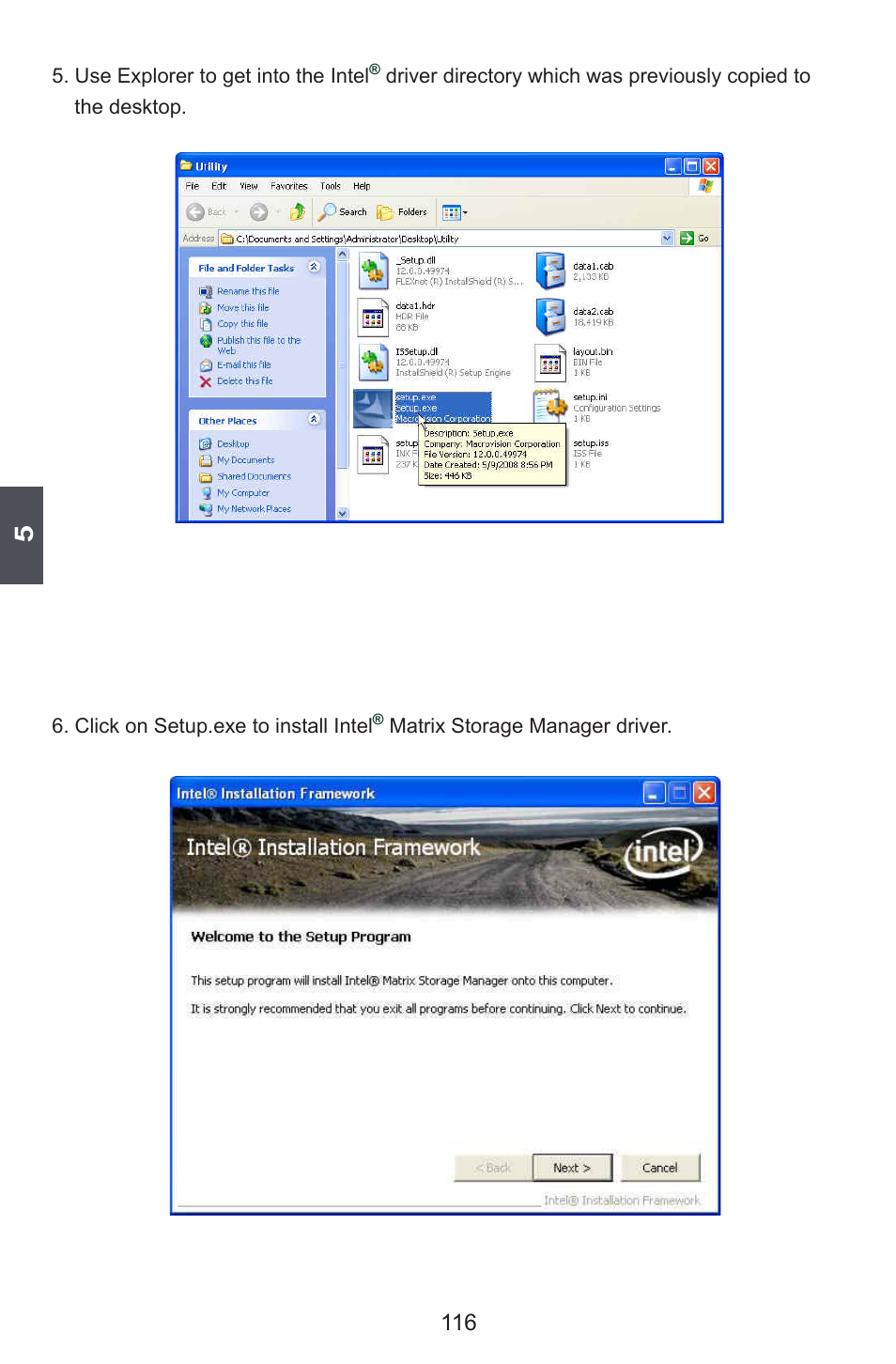Close the Utility explorer window
The width and height of the screenshot is (896, 1364).
click(711, 166)
